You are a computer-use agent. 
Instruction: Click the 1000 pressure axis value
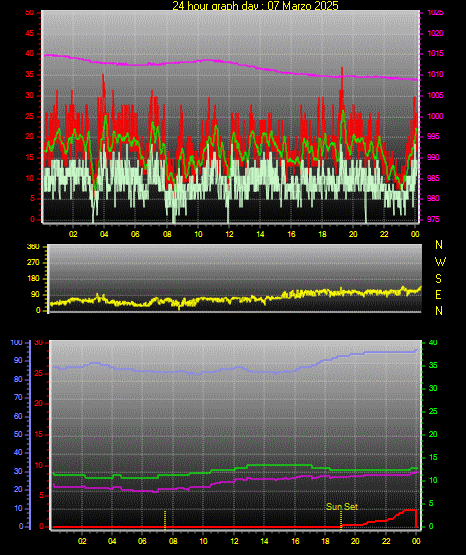(x=435, y=116)
